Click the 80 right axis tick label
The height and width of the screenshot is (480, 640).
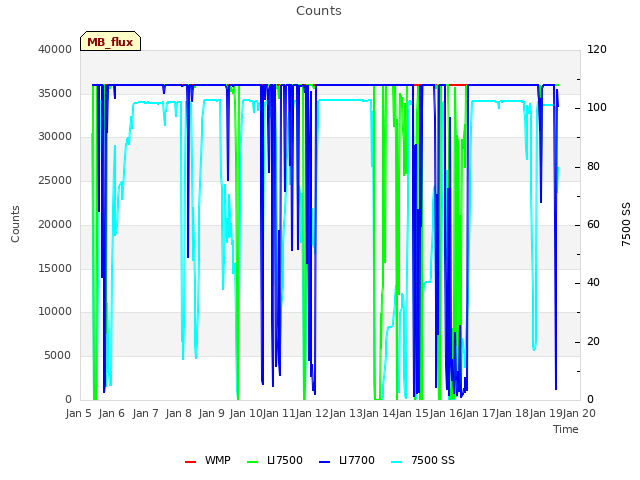(593, 167)
